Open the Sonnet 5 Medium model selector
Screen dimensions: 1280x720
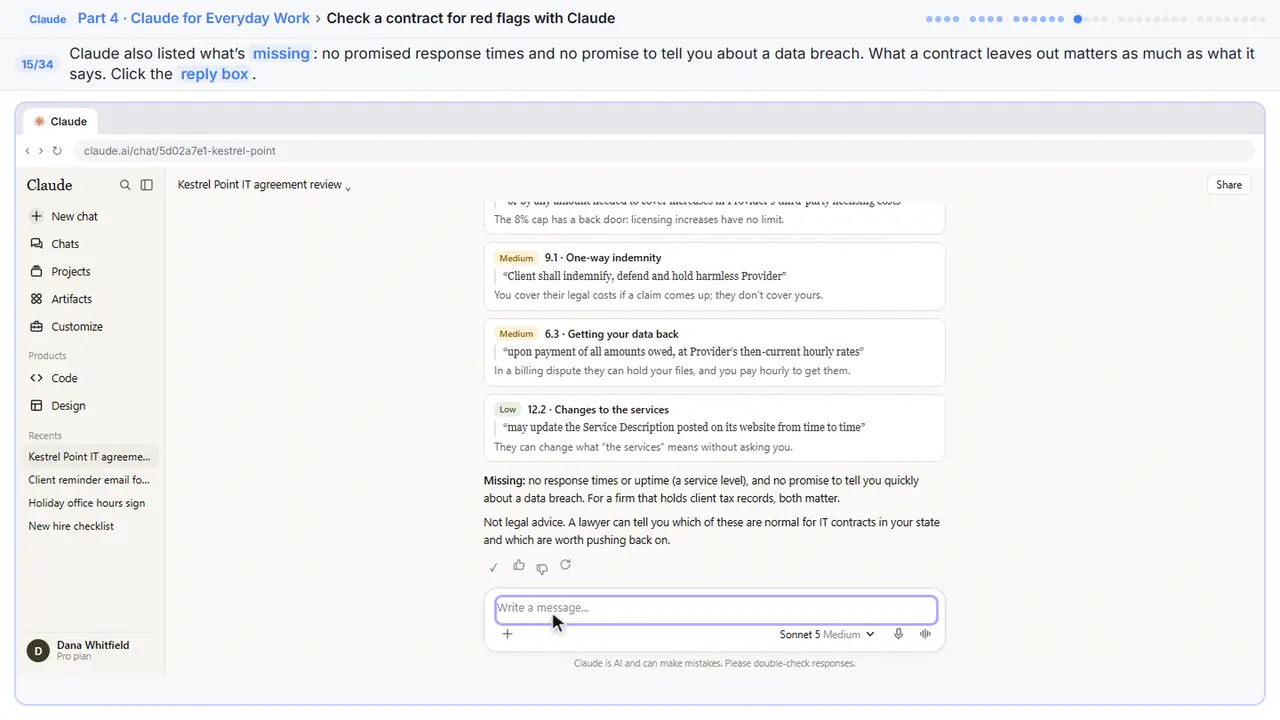pyautogui.click(x=827, y=634)
